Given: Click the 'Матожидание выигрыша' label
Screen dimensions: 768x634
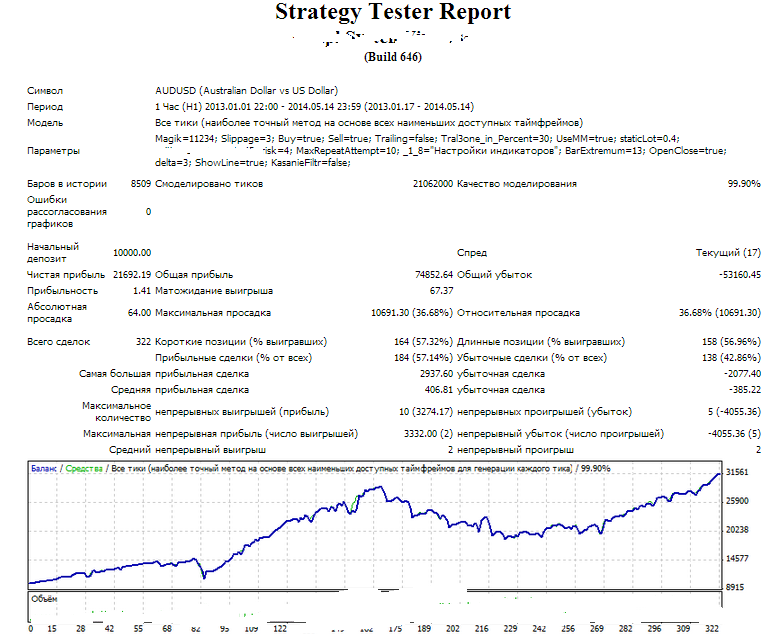Looking at the screenshot, I should pos(214,291).
